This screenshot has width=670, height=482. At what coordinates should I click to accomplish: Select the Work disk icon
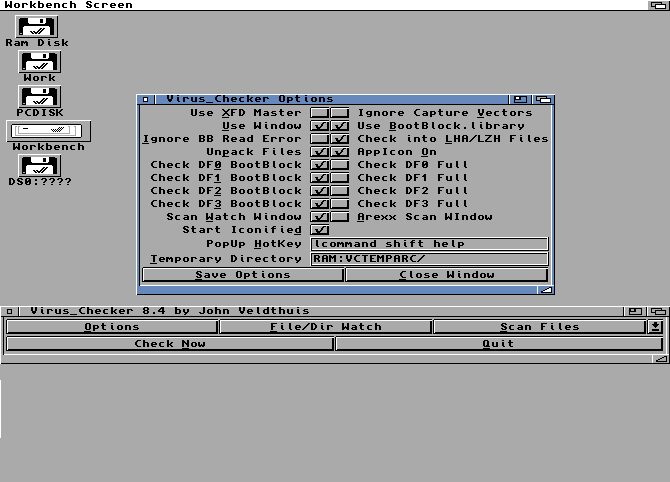pos(39,62)
